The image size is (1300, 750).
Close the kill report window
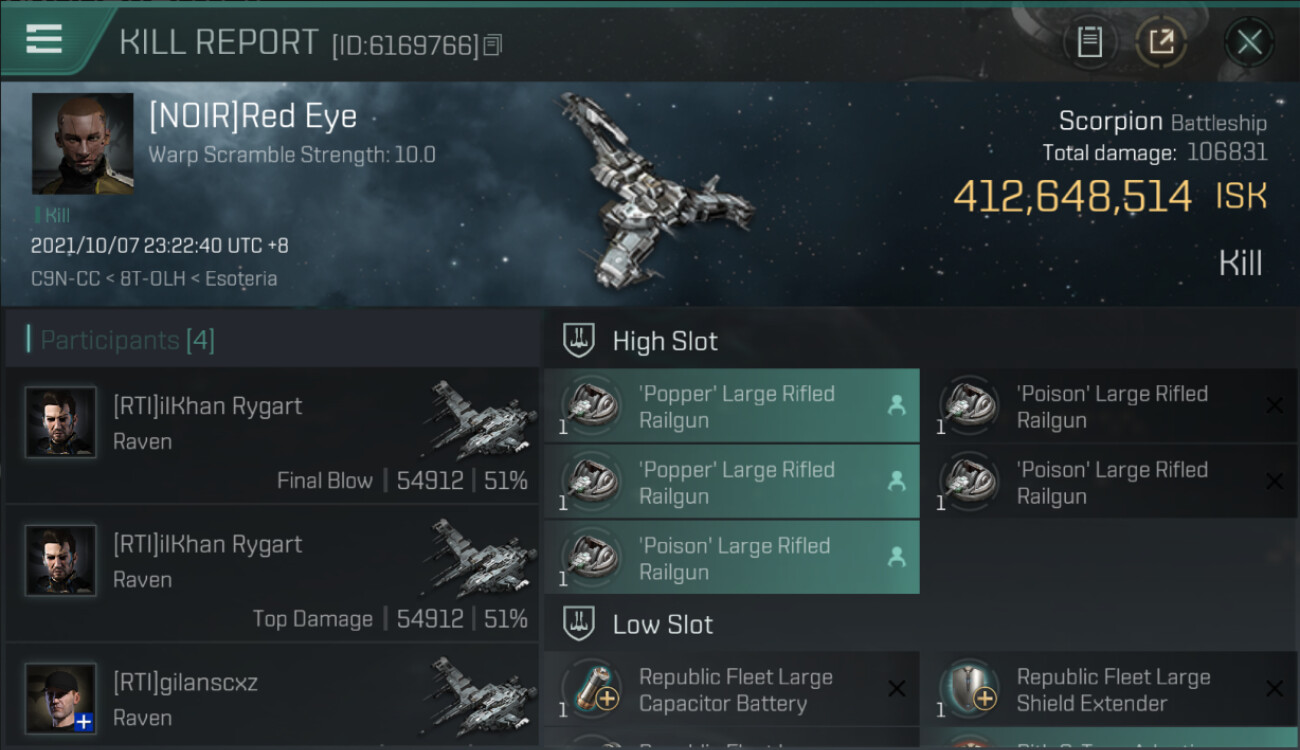[x=1249, y=42]
